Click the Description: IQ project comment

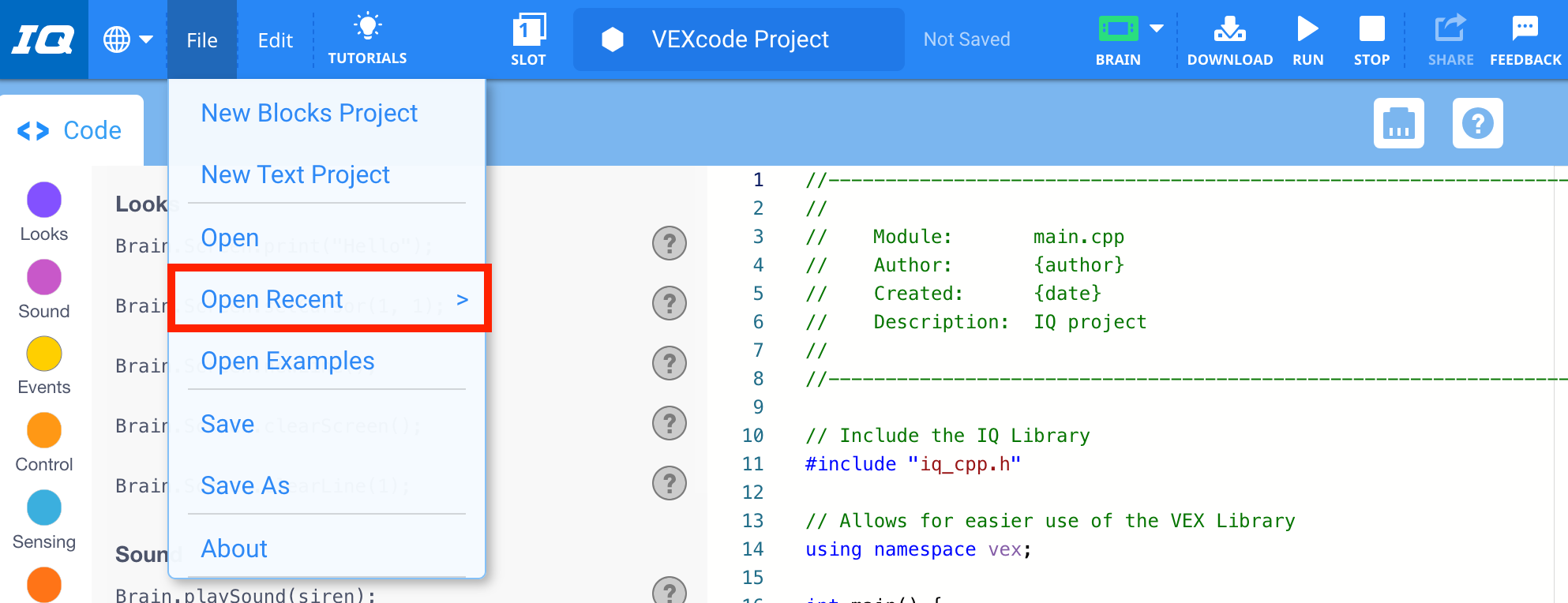click(976, 322)
